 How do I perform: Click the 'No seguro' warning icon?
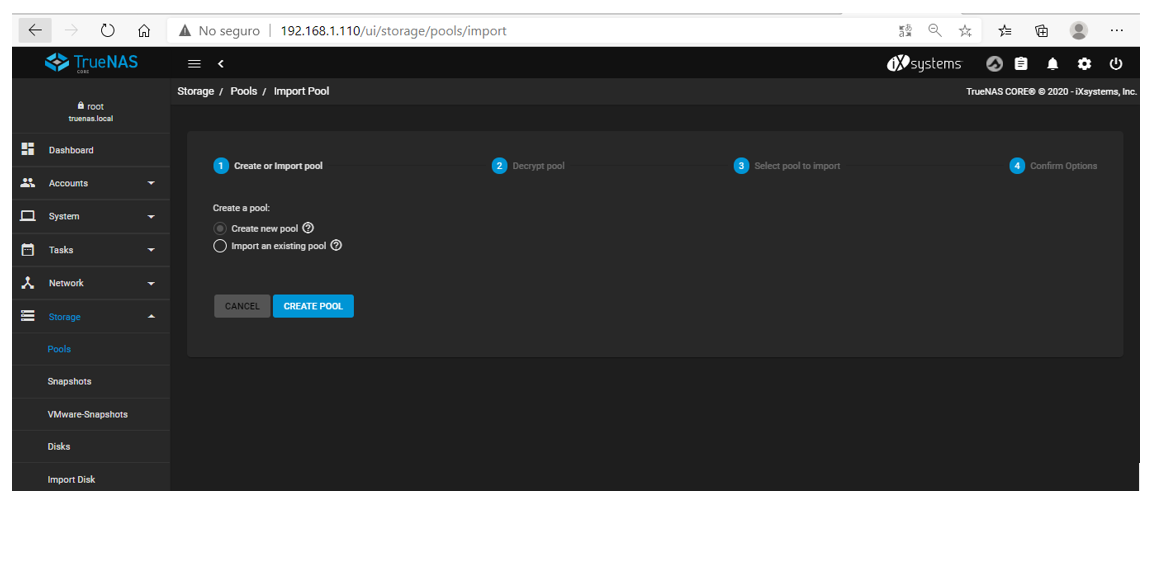[x=185, y=31]
